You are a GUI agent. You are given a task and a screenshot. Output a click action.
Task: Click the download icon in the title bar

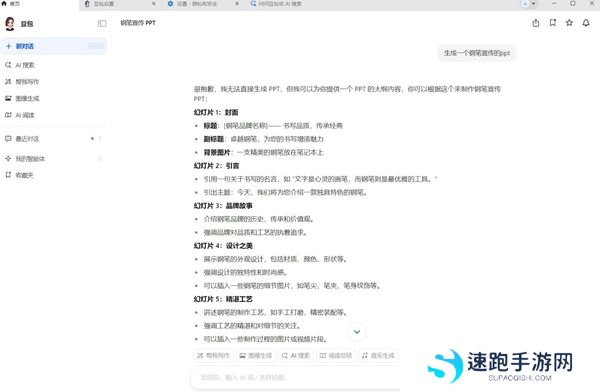[x=525, y=4]
